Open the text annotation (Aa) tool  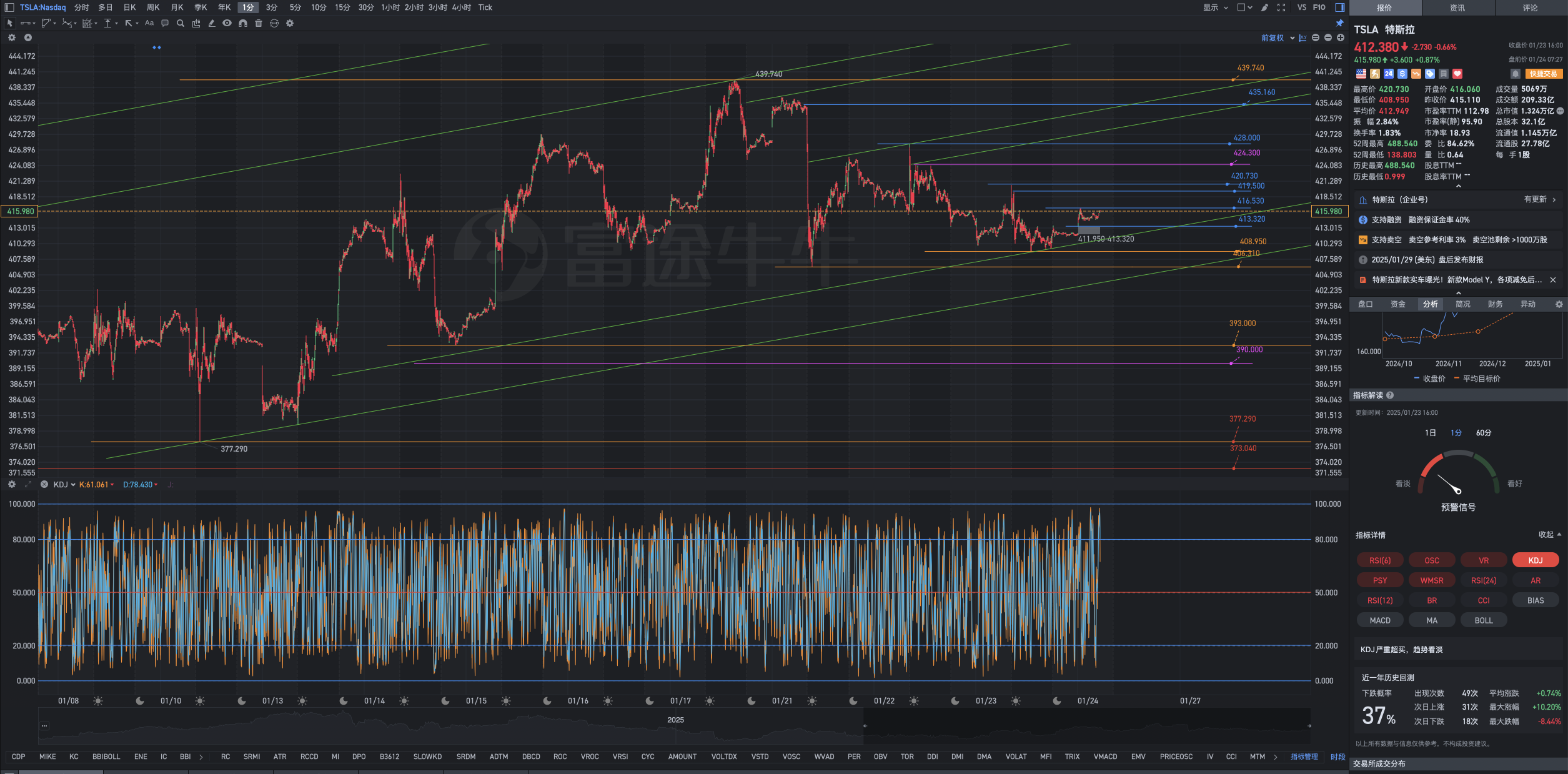pos(149,23)
